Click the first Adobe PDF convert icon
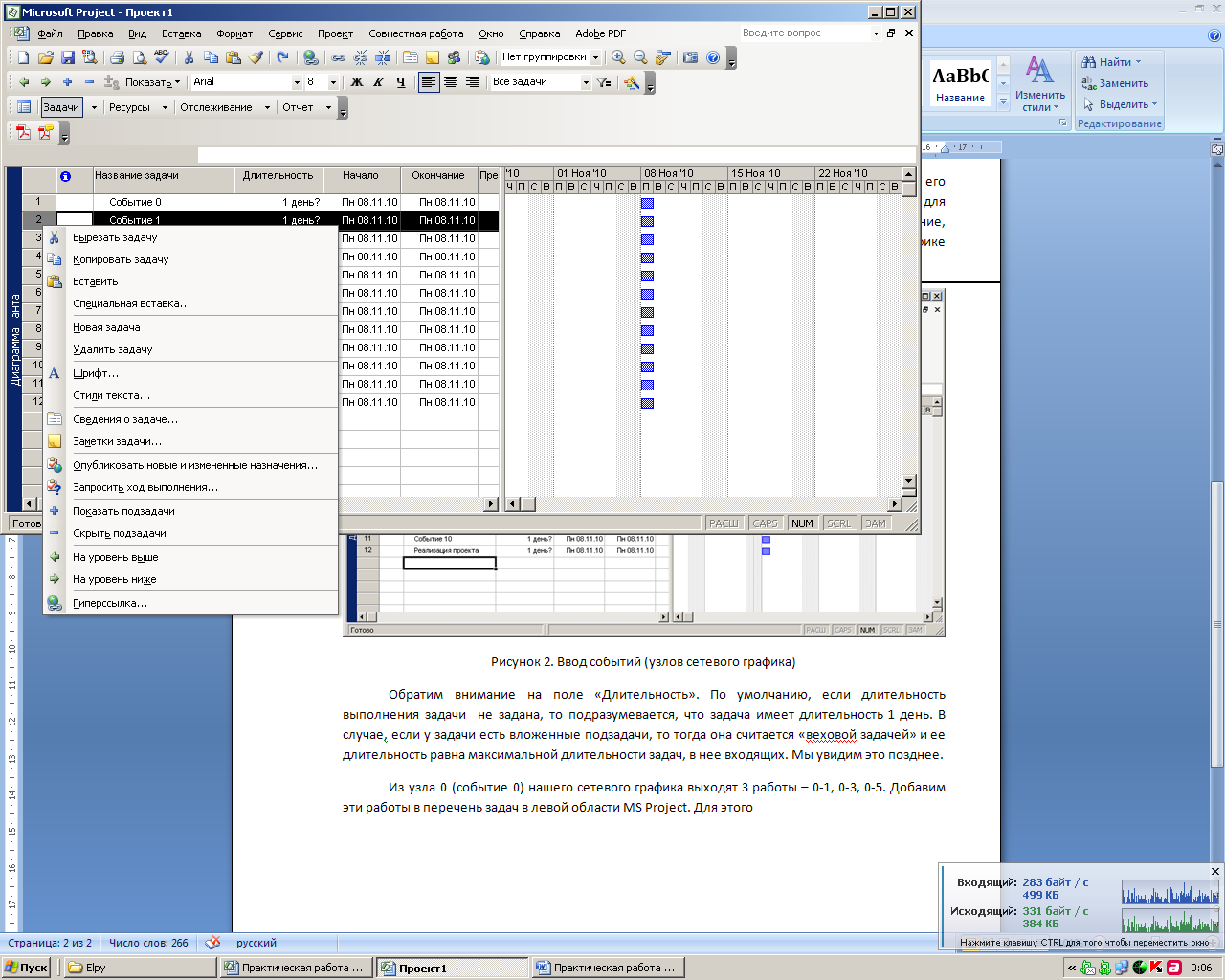This screenshot has width=1225, height=980. point(24,132)
